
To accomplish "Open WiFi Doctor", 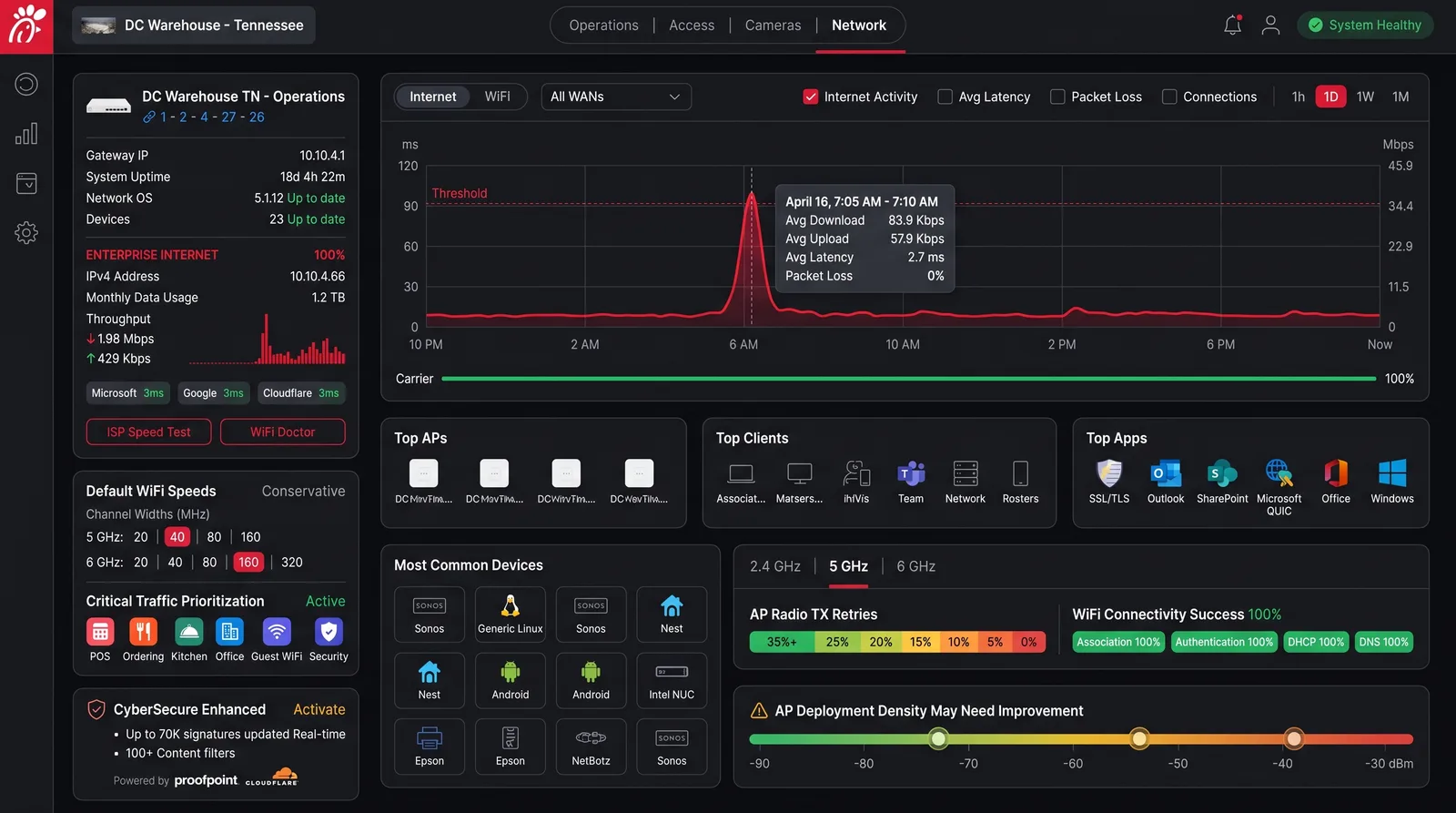I will [283, 432].
